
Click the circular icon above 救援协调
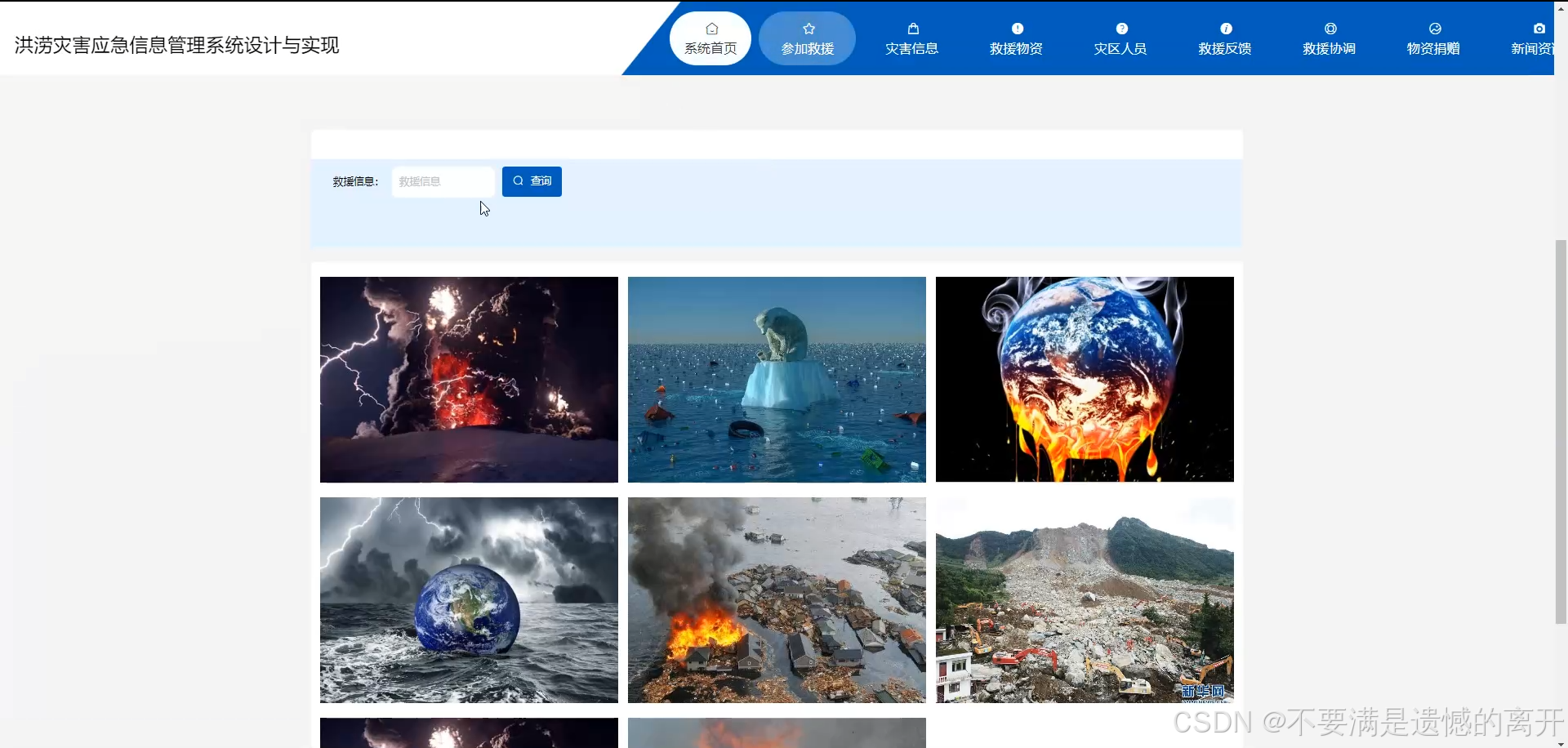[x=1330, y=29]
